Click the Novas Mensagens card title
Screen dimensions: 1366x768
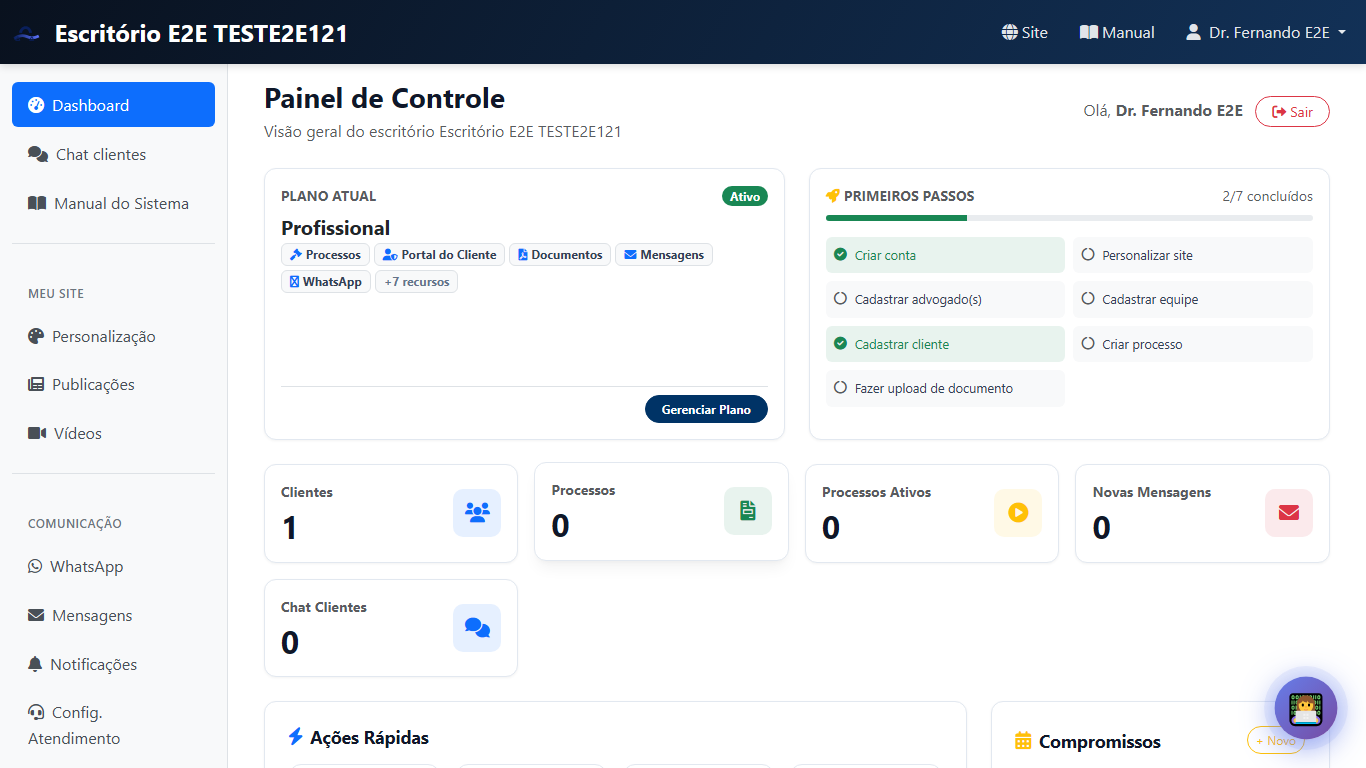tap(1152, 492)
